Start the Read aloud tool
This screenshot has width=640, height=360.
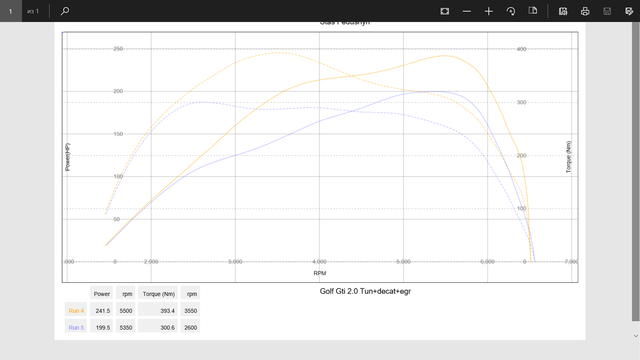[x=563, y=11]
